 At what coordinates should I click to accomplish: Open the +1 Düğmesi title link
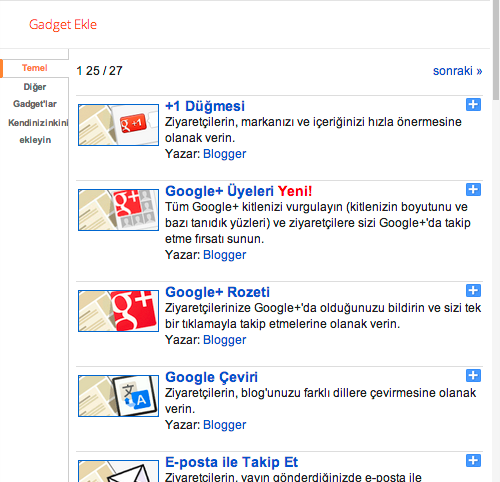point(205,106)
